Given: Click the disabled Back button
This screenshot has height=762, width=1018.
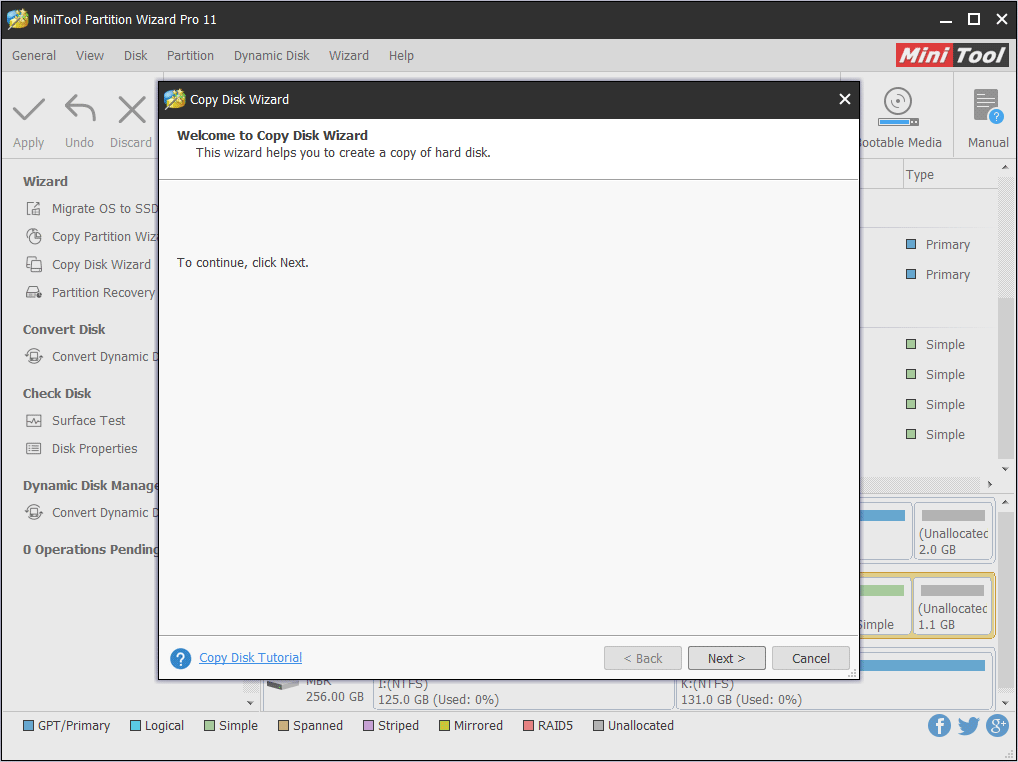Looking at the screenshot, I should (643, 658).
